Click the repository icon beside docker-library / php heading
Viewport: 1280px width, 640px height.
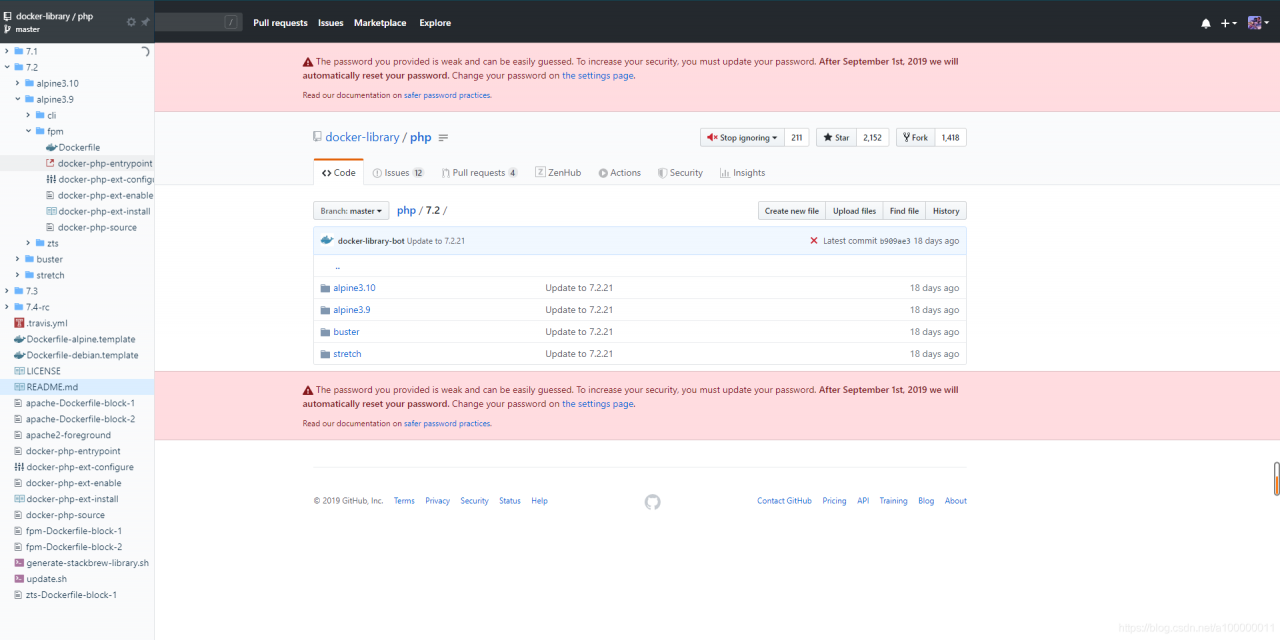click(x=317, y=137)
